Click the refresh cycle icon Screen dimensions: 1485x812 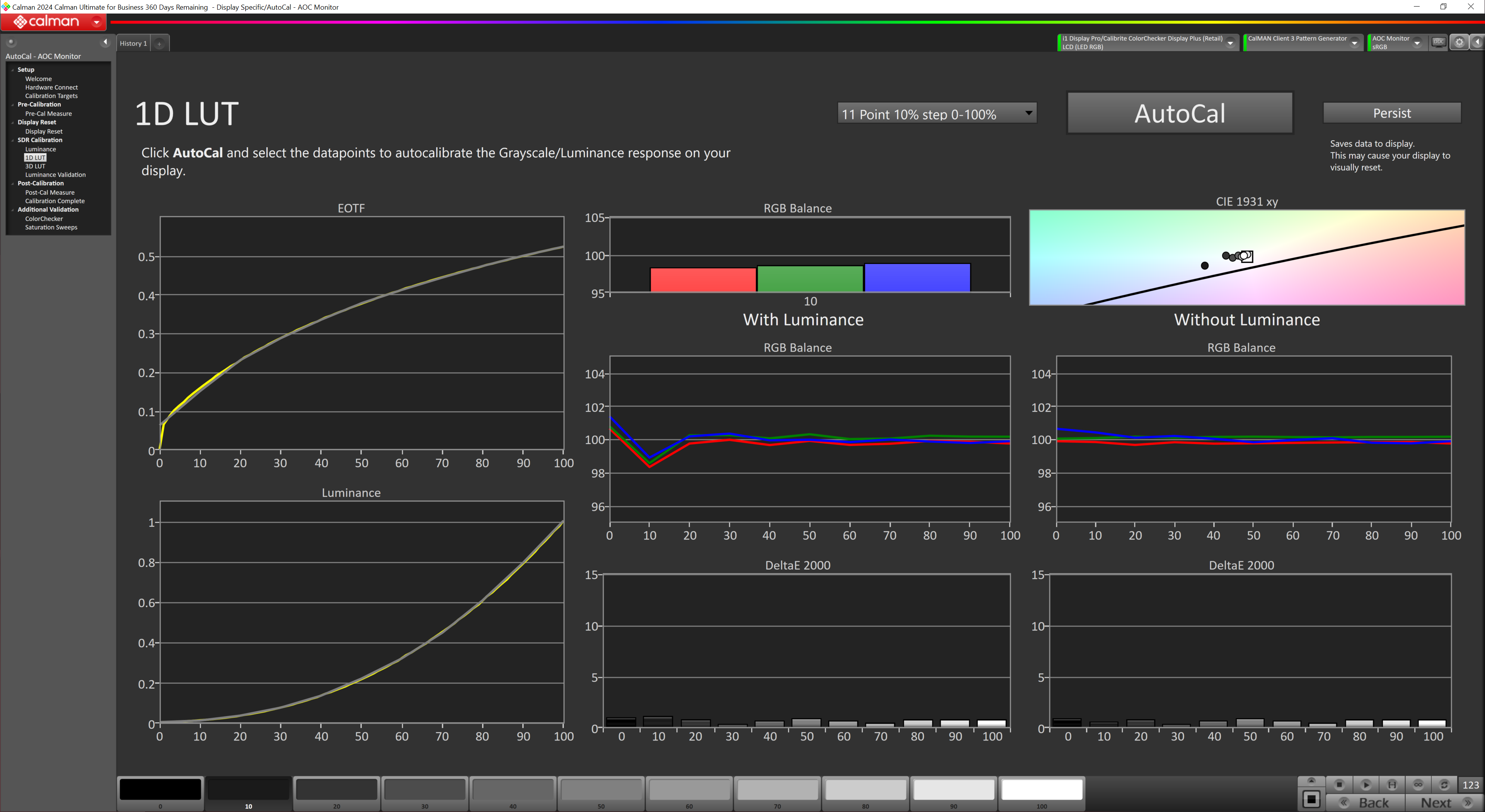1444,784
